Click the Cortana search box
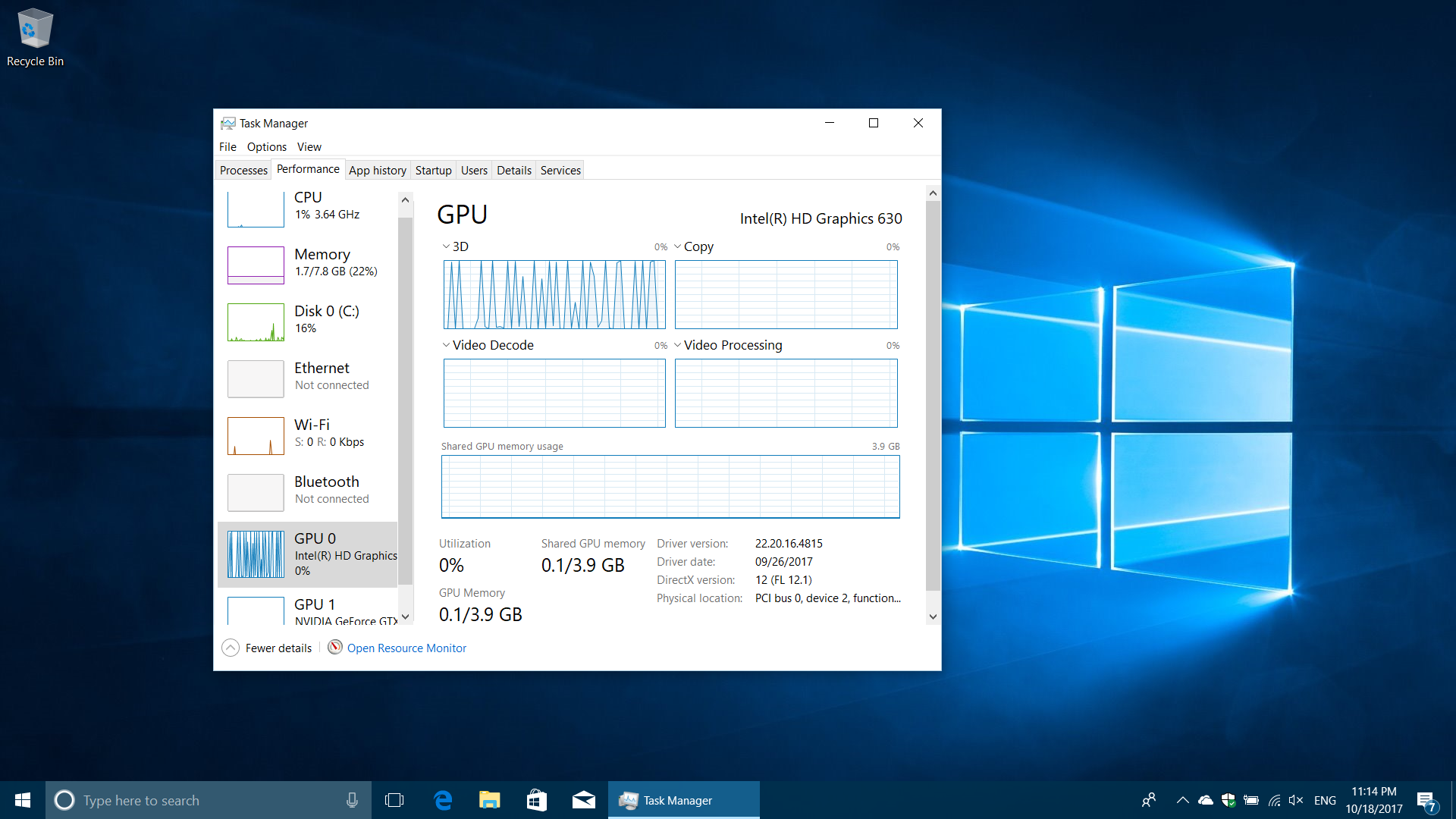 click(209, 800)
